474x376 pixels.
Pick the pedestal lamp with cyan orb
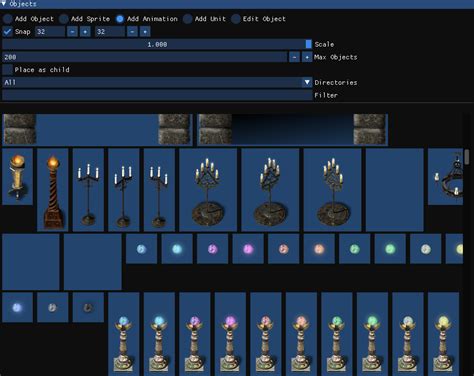(x=159, y=334)
